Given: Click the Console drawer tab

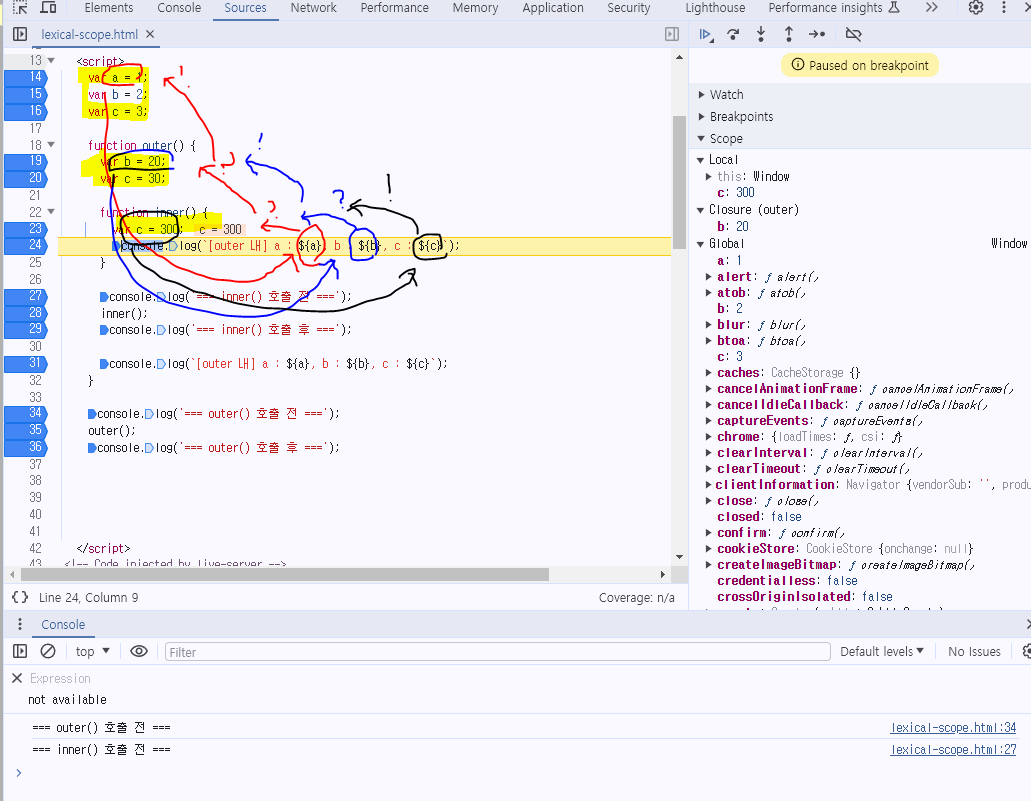Looking at the screenshot, I should (x=63, y=624).
